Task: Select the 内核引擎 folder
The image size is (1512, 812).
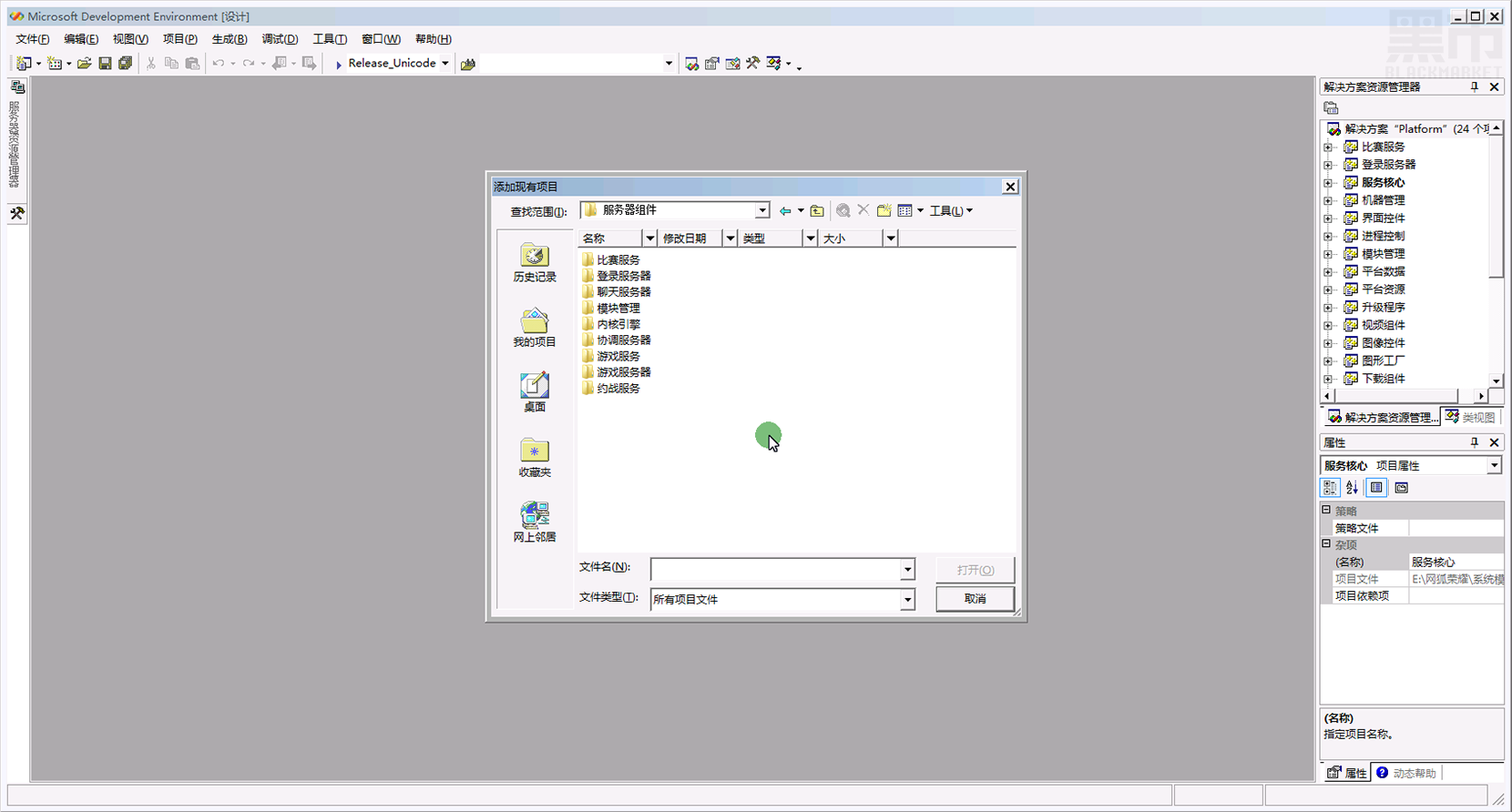Action: click(x=611, y=324)
